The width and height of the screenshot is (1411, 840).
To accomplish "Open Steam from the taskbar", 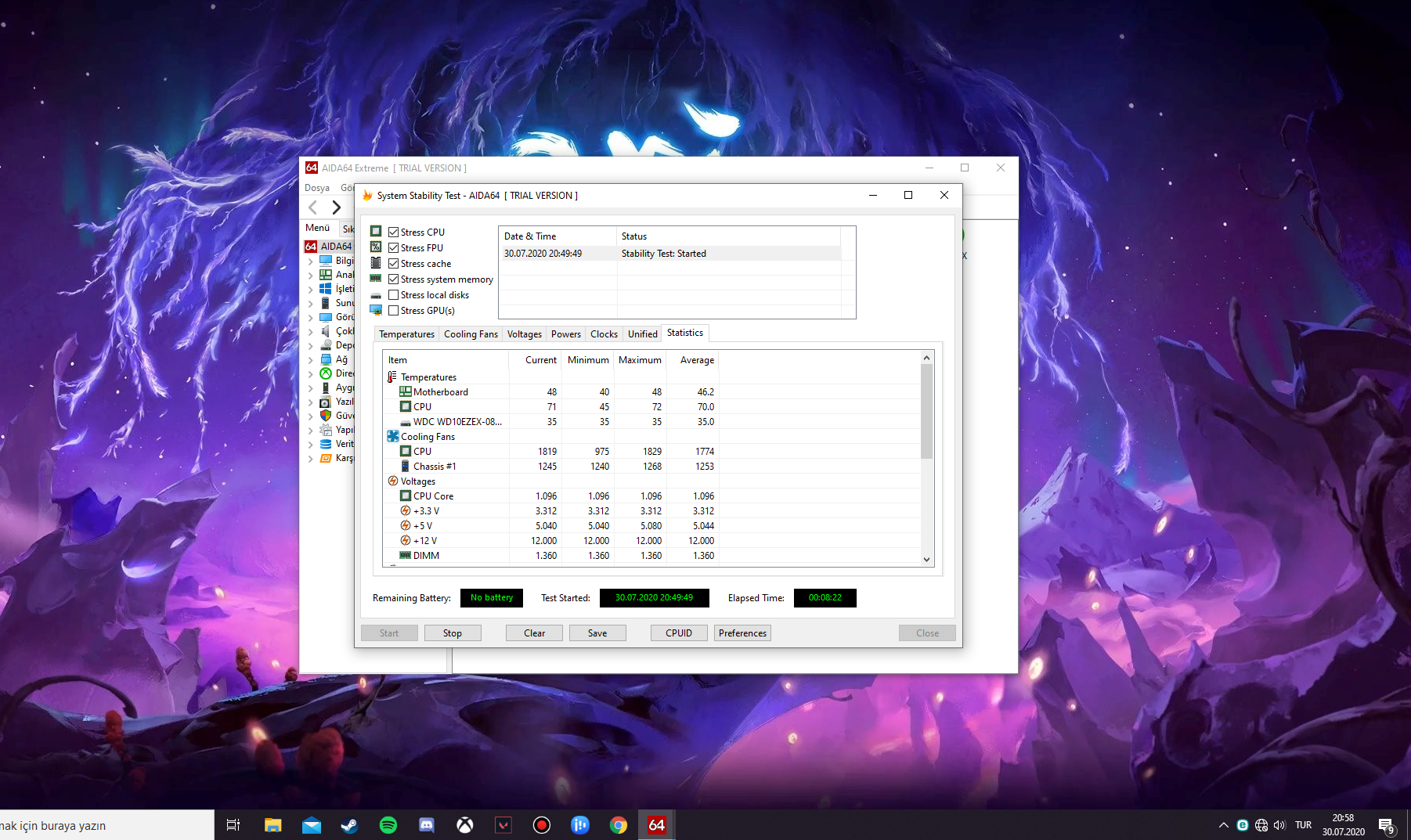I will (349, 825).
